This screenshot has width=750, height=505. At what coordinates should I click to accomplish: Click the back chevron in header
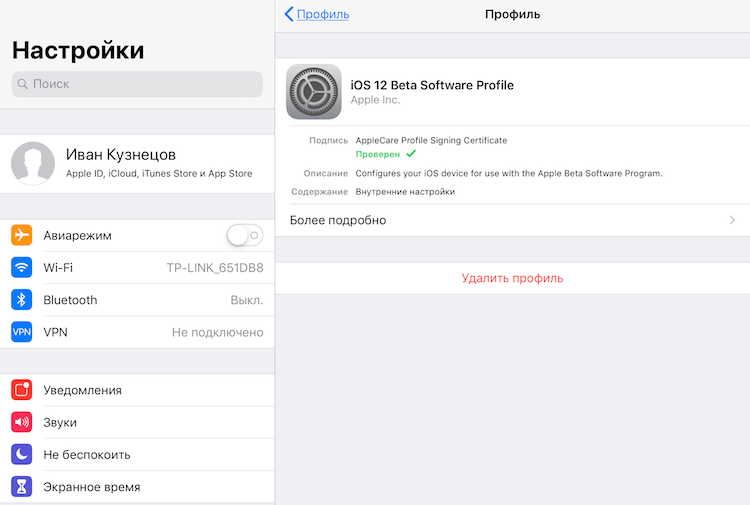289,14
